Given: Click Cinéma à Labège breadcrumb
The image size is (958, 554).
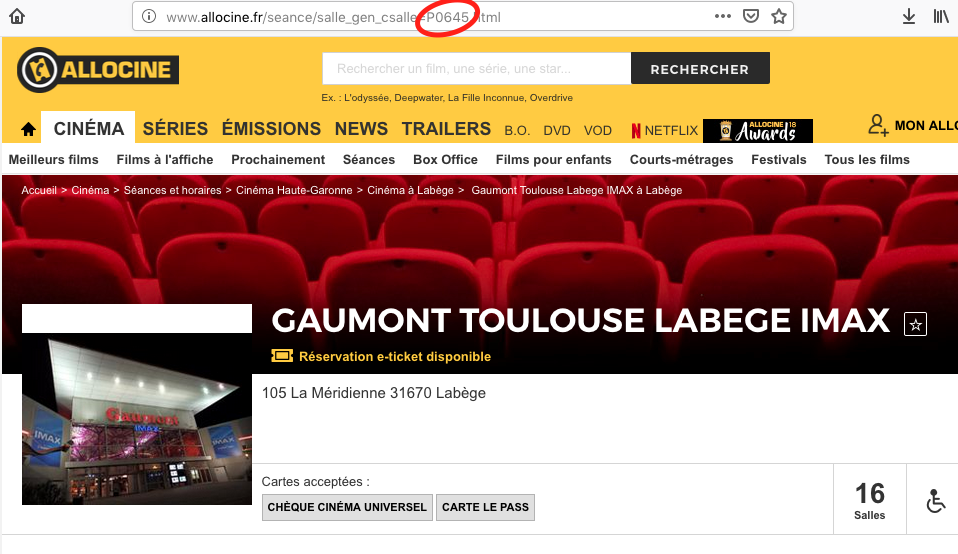Looking at the screenshot, I should click(410, 190).
